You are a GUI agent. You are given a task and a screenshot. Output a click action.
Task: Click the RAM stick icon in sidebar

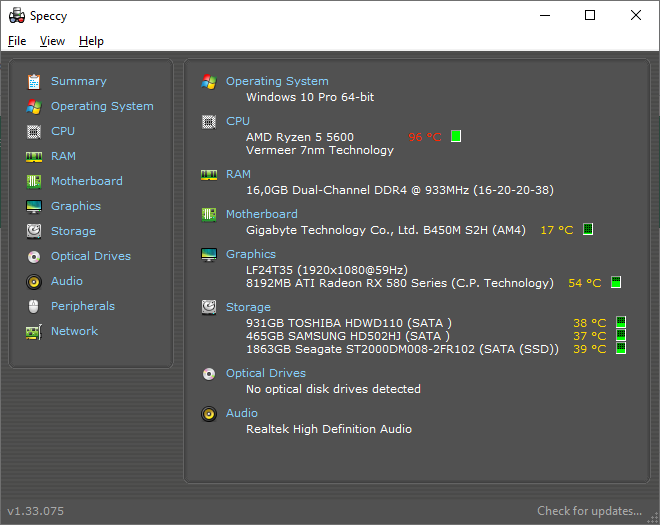tap(34, 157)
